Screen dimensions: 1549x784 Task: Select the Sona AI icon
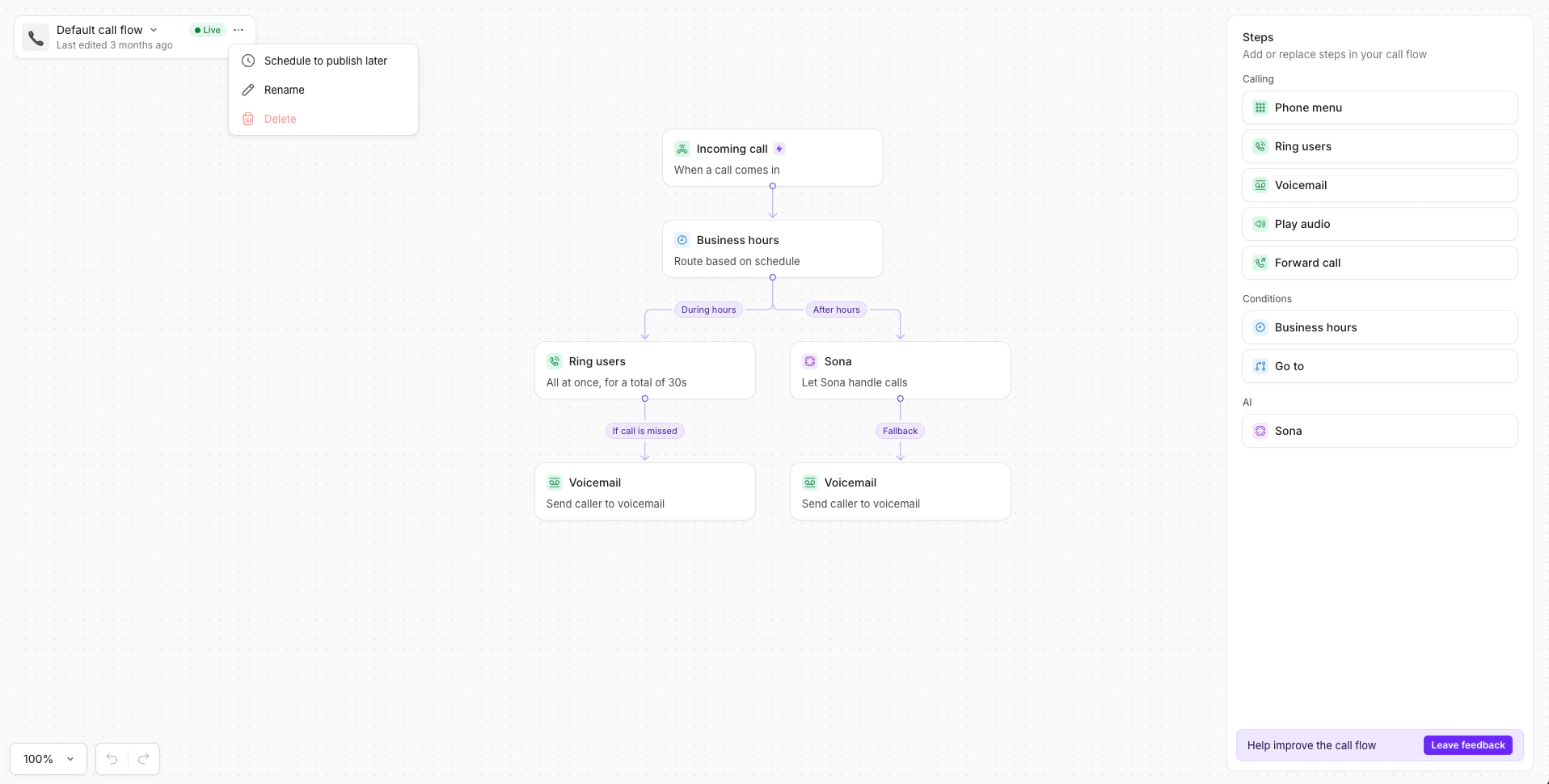click(x=1261, y=431)
